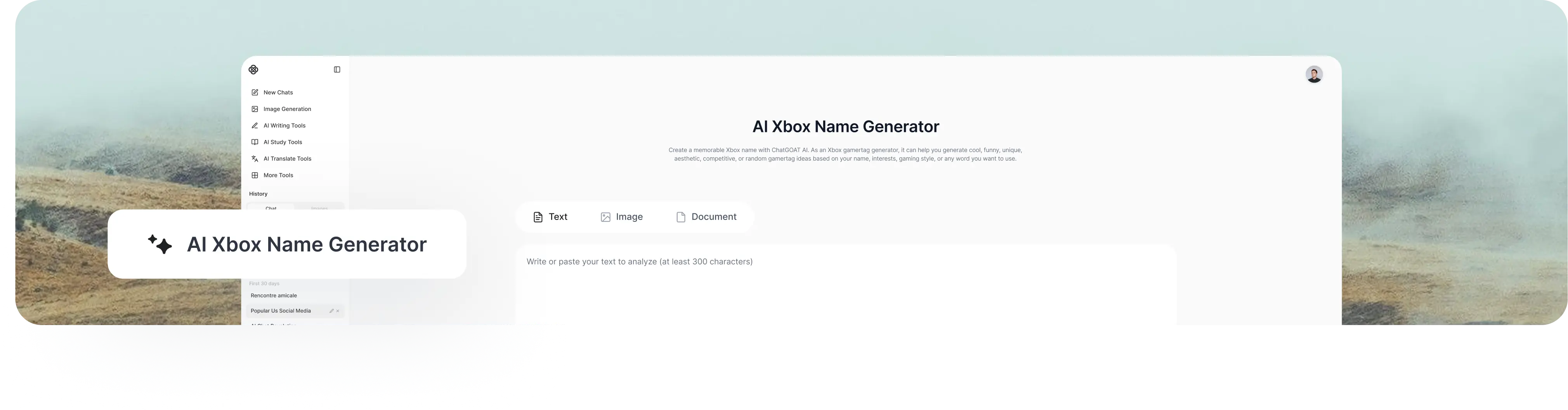Click the AI Writing Tools pen icon
Screen dimensions: 1568x410
pos(255,125)
